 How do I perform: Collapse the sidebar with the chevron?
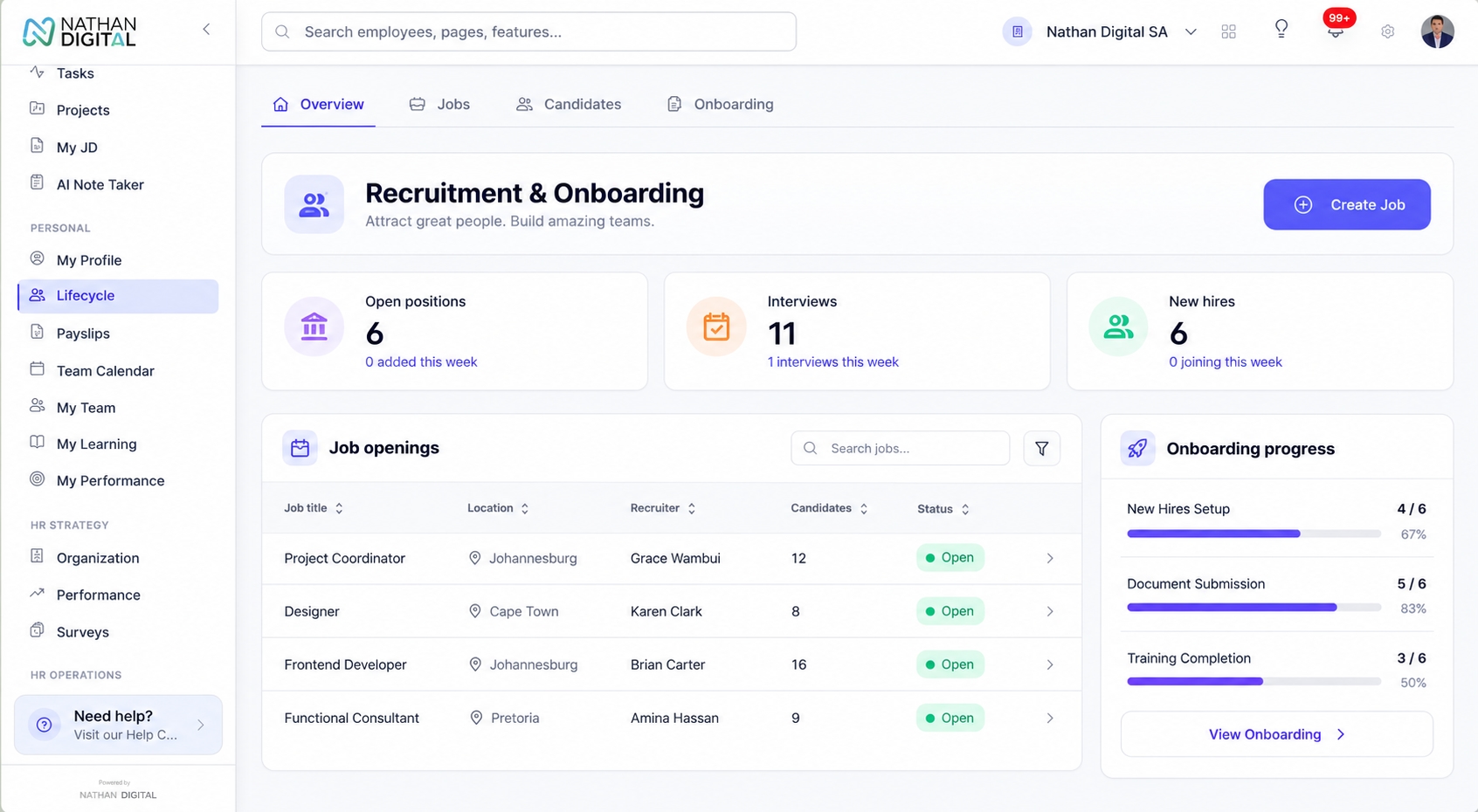(x=206, y=30)
